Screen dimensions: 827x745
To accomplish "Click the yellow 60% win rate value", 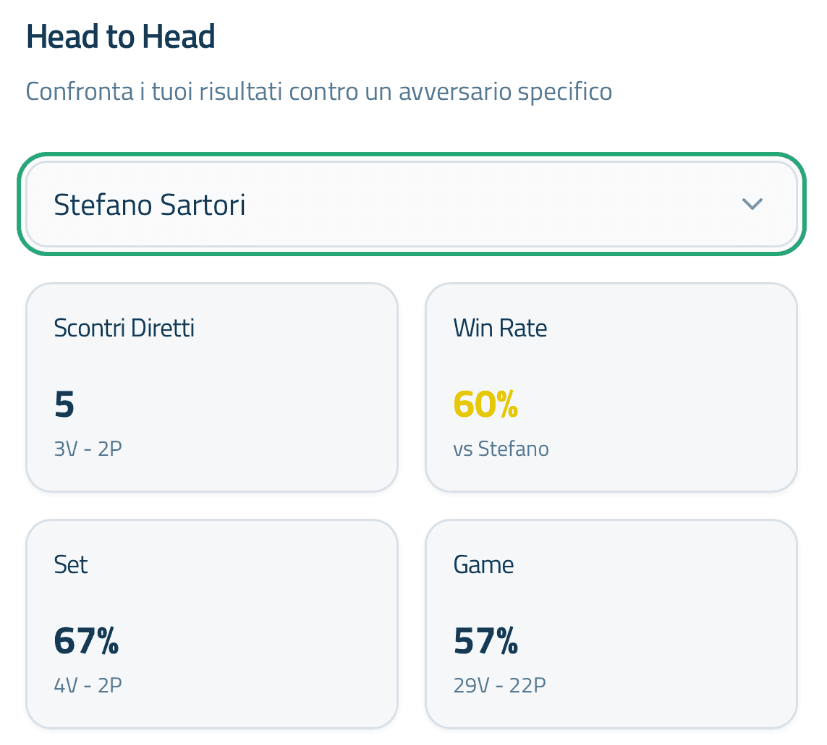I will pos(486,404).
